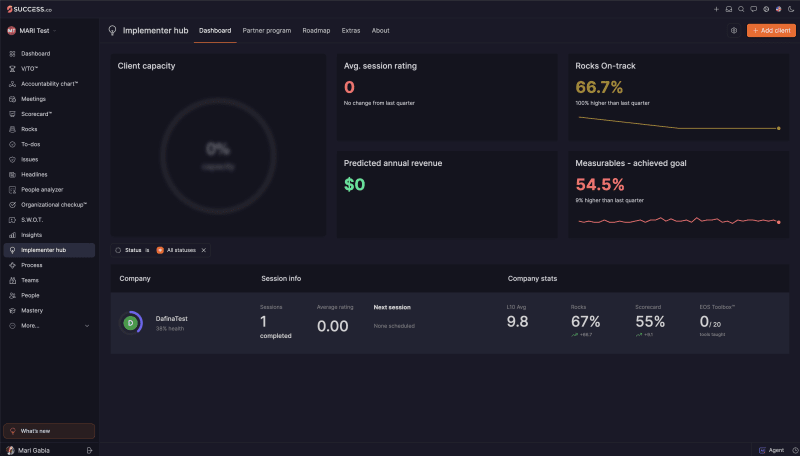Open the All statuses filter dropdown

[x=176, y=250]
